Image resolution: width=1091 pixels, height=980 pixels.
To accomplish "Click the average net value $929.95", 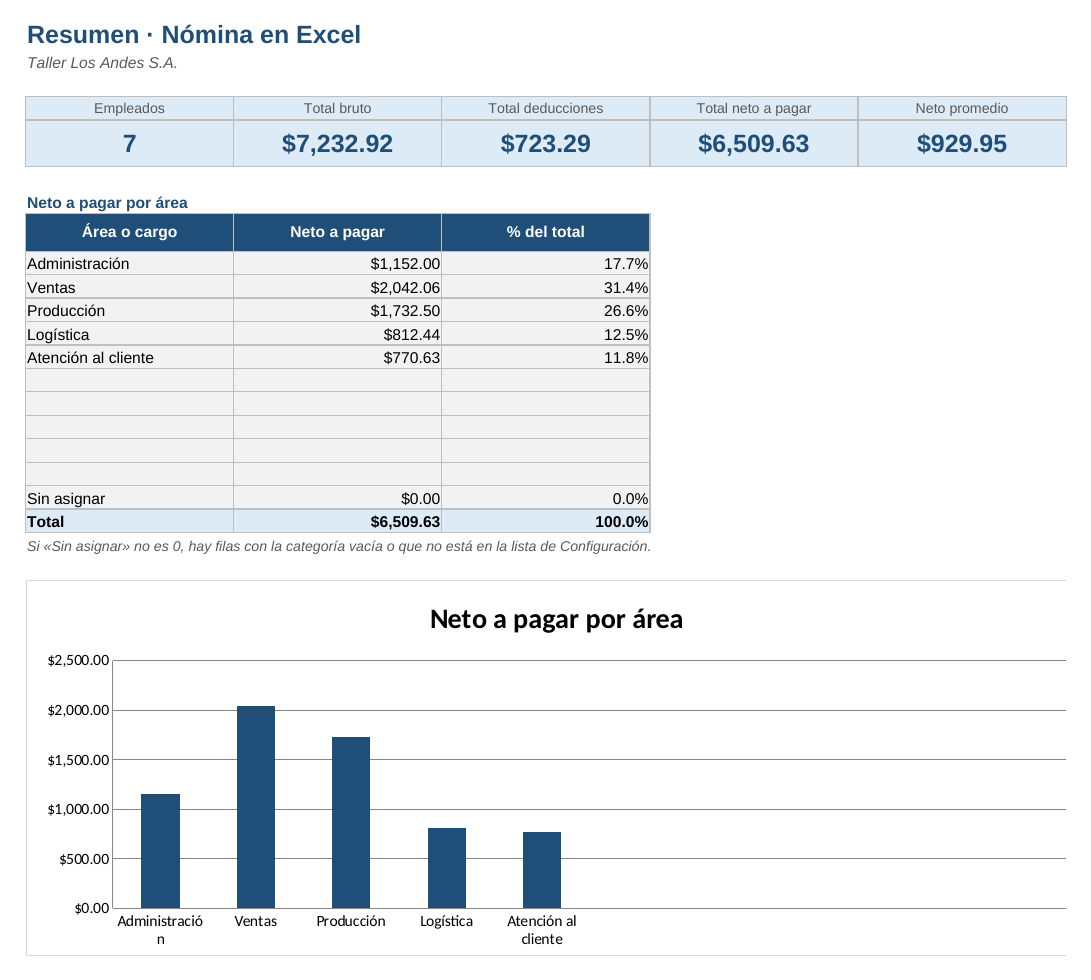I will tap(962, 143).
